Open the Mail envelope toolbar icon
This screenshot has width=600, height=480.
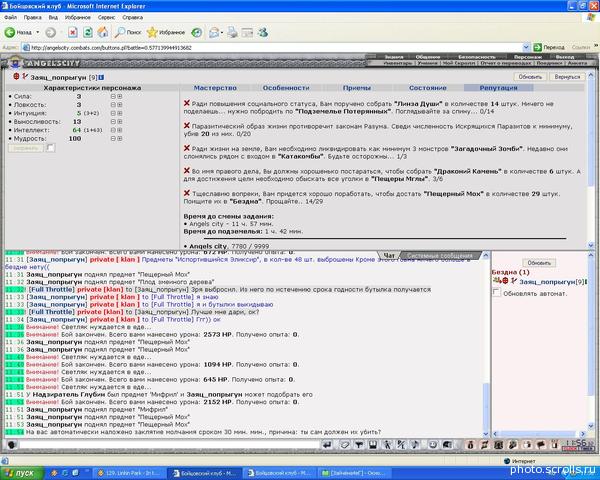(x=214, y=33)
